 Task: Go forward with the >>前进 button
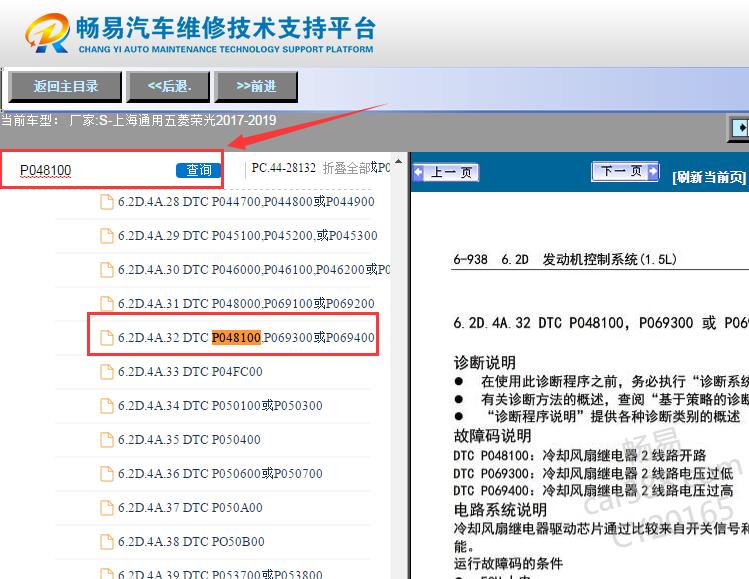[x=256, y=86]
